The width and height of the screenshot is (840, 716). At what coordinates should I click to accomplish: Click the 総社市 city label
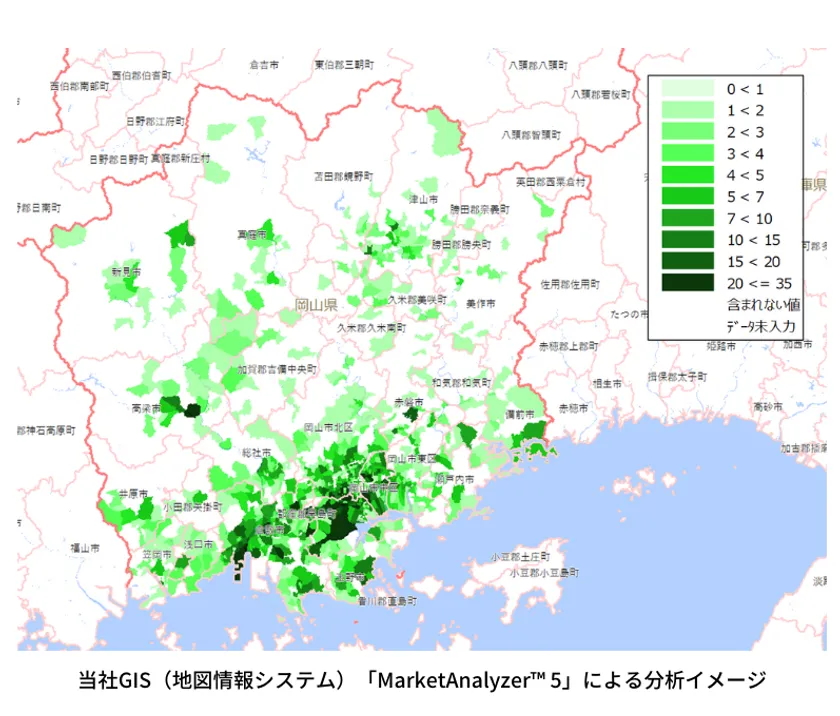click(256, 453)
